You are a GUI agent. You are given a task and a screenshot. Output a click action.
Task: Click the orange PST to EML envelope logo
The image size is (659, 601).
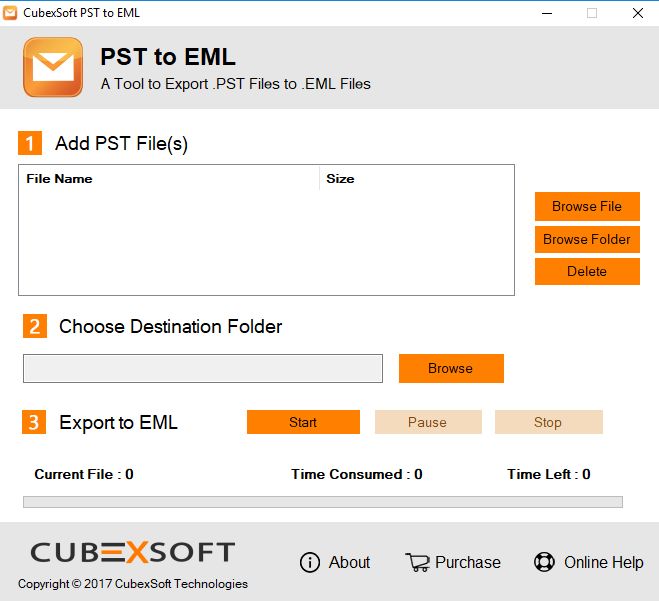(53, 67)
